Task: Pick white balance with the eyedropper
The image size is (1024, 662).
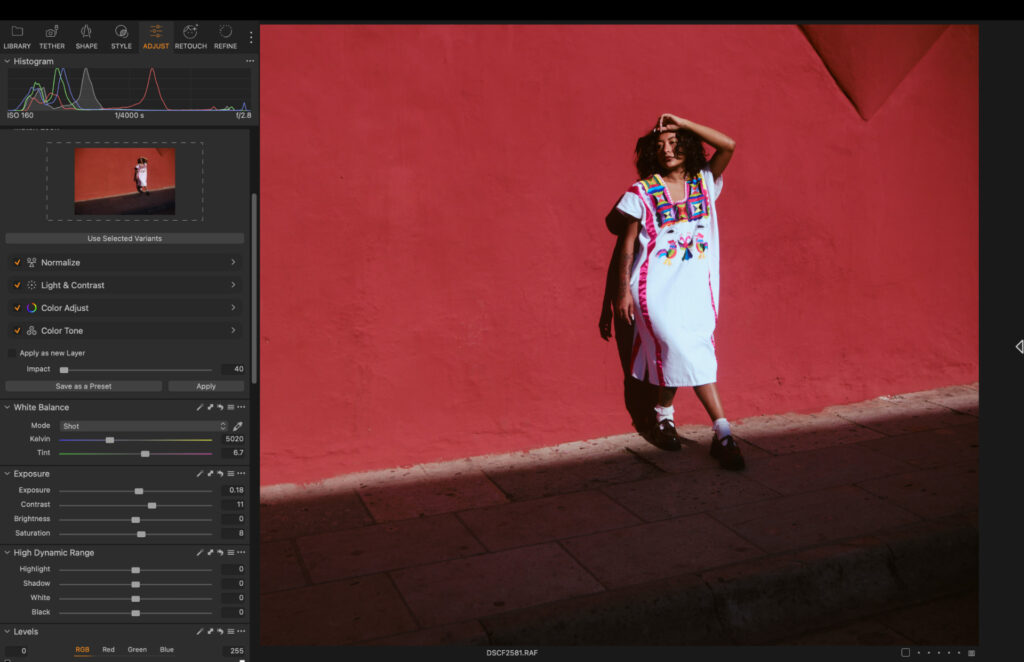Action: [x=238, y=425]
